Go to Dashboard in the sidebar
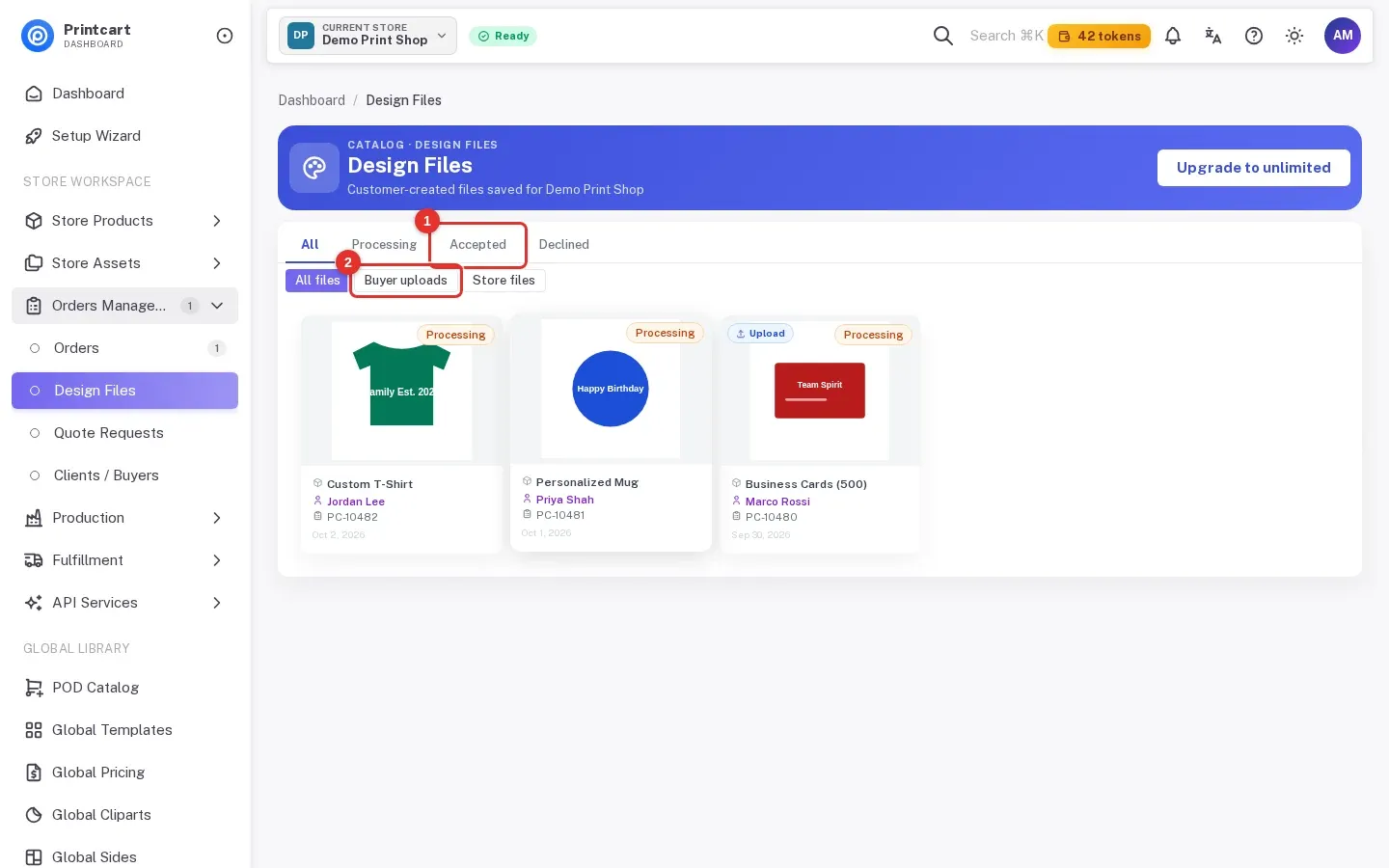1389x868 pixels. pos(125,94)
